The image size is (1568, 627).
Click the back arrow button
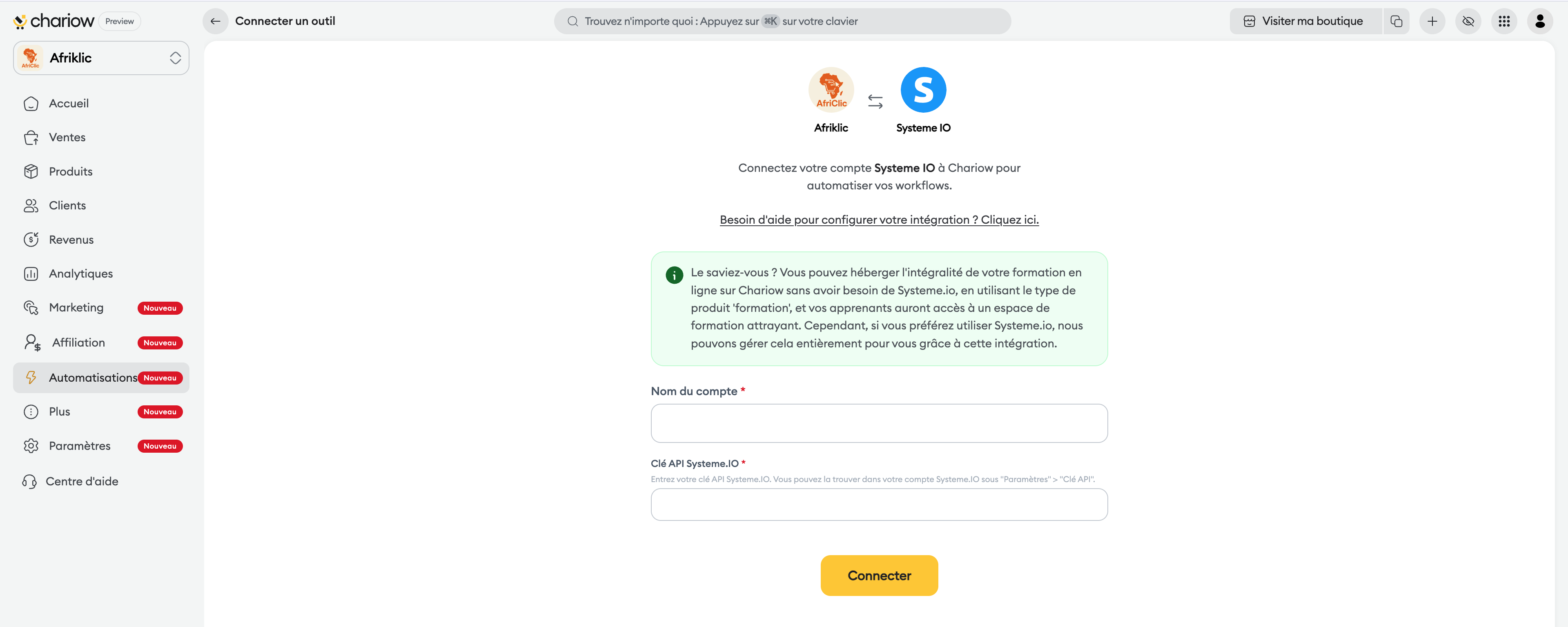click(216, 21)
